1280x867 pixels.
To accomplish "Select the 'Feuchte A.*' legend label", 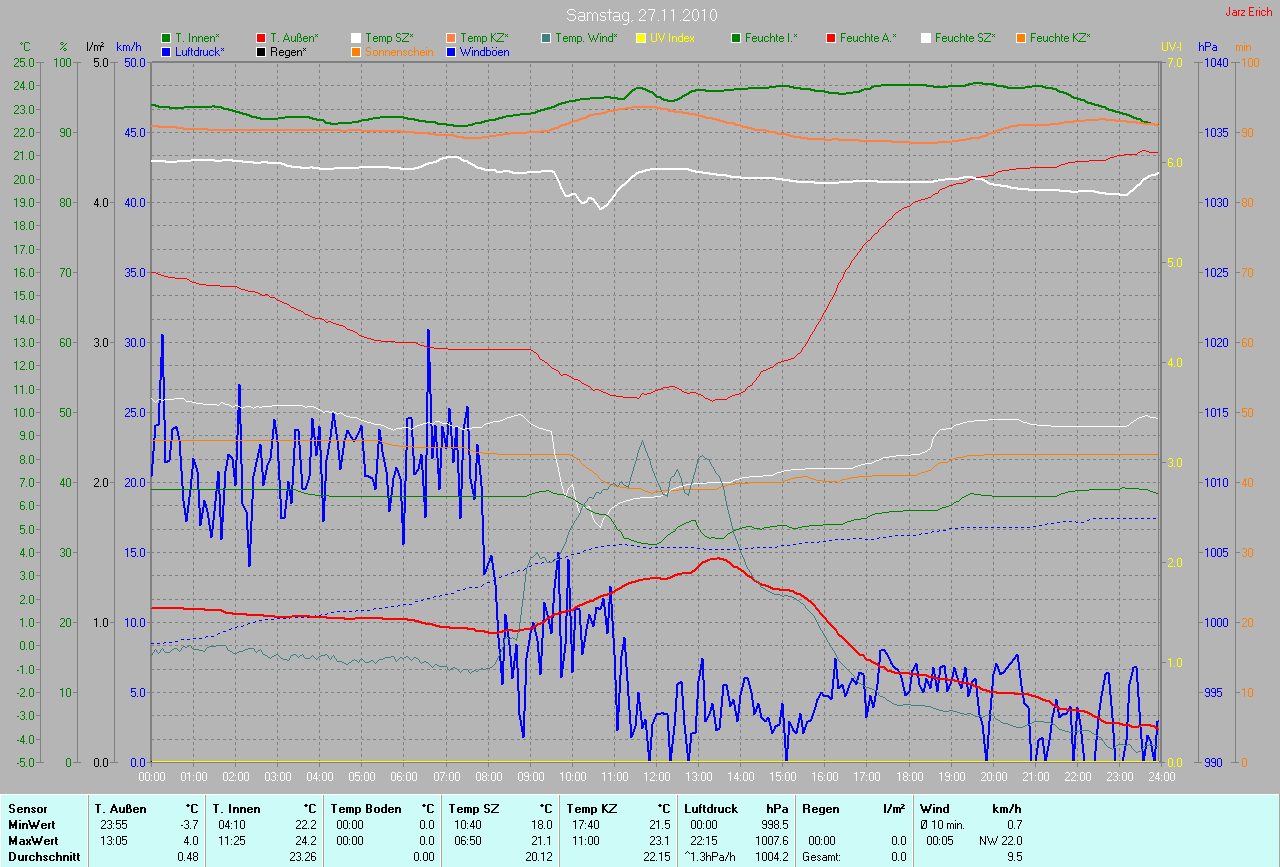I will click(x=868, y=38).
